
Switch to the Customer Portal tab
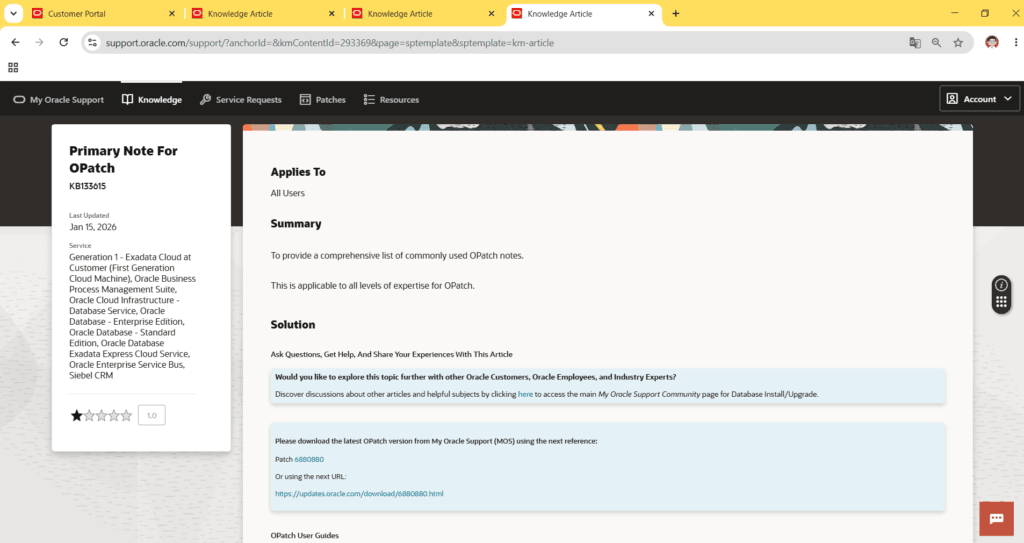[x=103, y=13]
